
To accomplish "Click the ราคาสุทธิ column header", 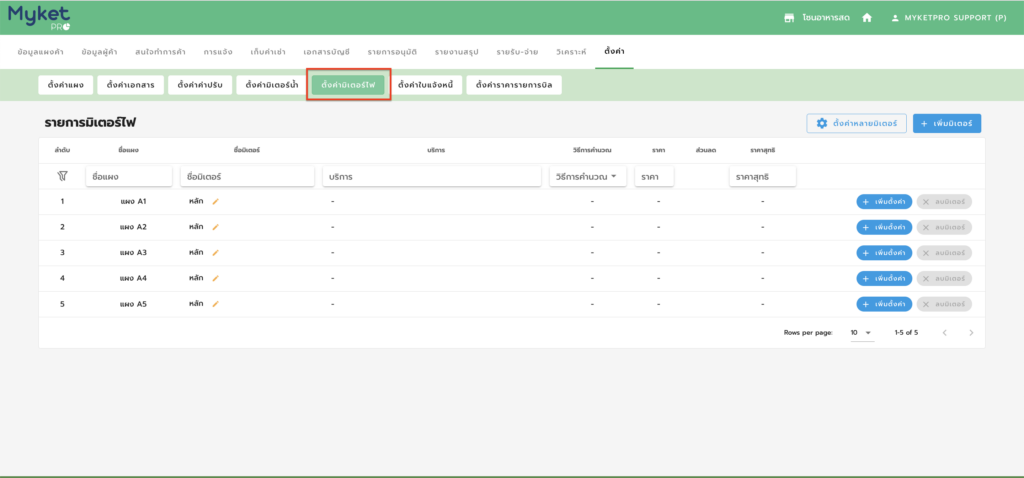I will 762,150.
